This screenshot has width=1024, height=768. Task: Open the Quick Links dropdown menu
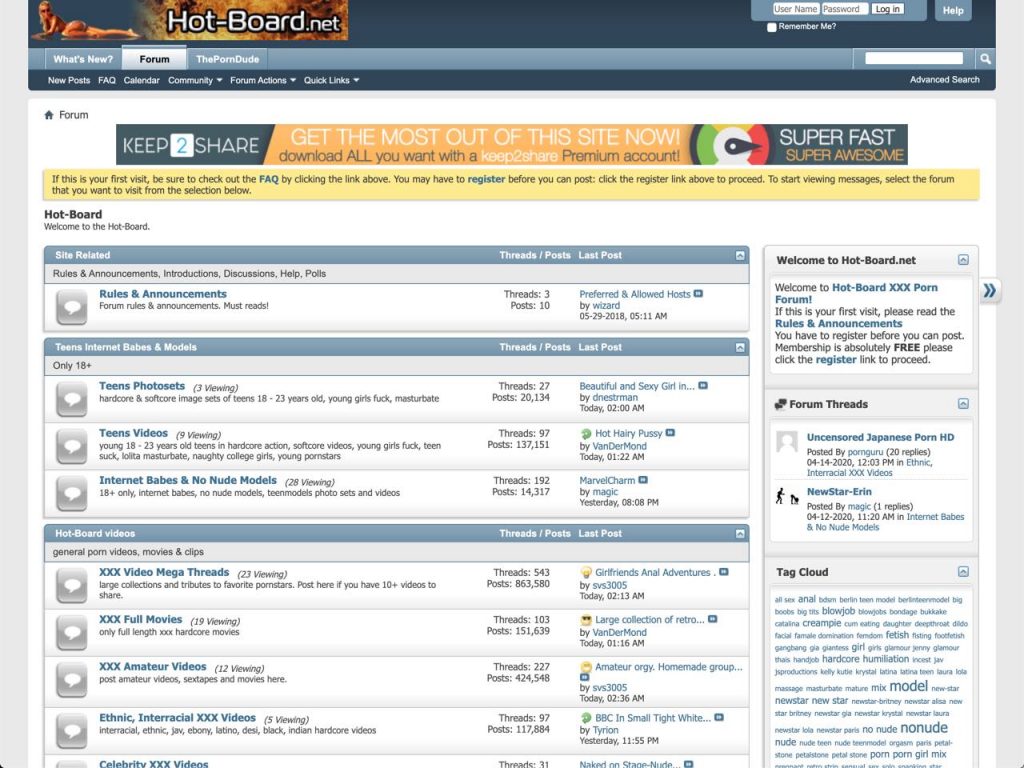point(331,80)
